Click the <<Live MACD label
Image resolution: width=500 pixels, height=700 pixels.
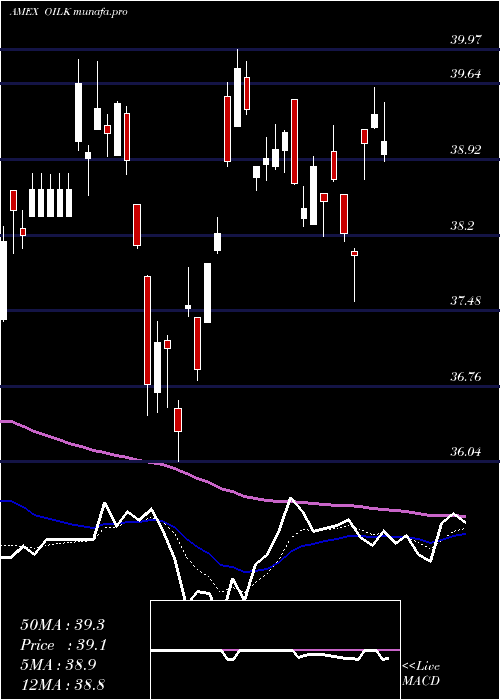click(421, 674)
